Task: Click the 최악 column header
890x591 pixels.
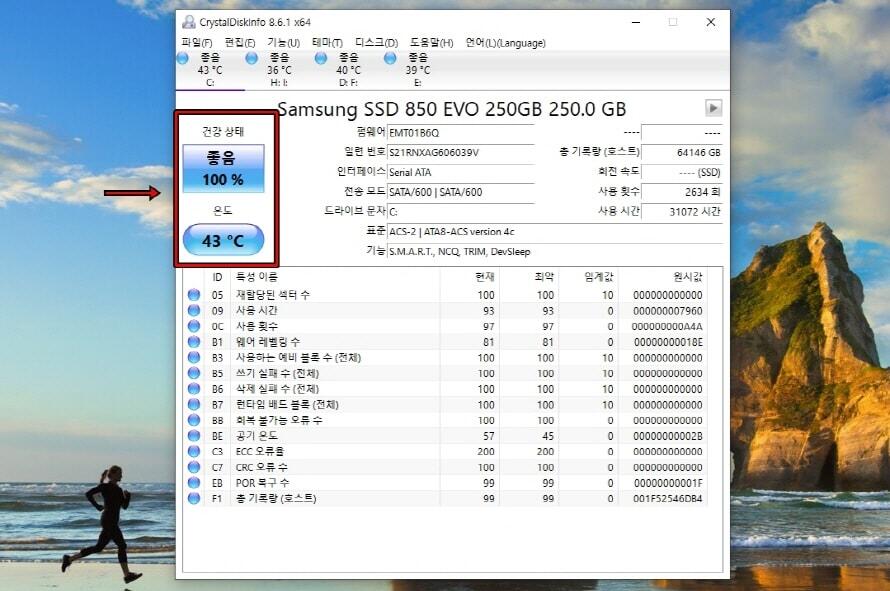Action: pyautogui.click(x=544, y=277)
